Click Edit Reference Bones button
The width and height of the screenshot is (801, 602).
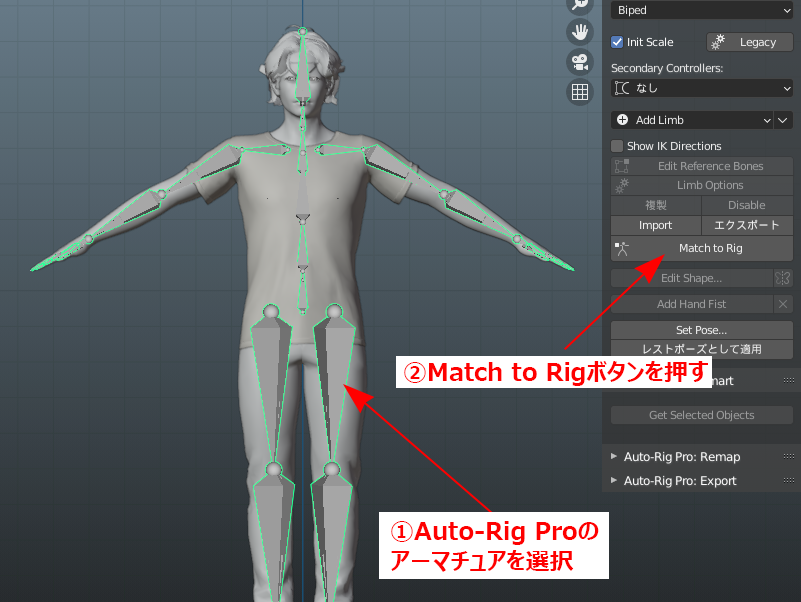tap(702, 166)
